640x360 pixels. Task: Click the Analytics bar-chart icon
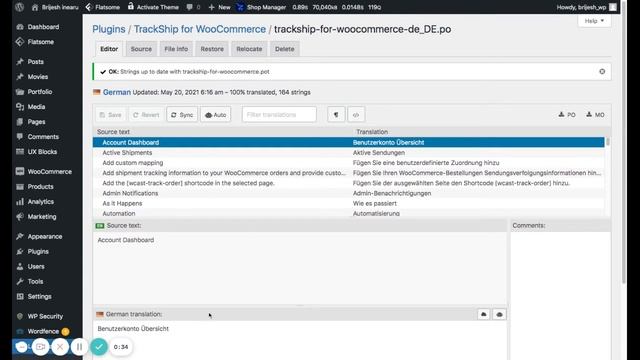[20, 202]
